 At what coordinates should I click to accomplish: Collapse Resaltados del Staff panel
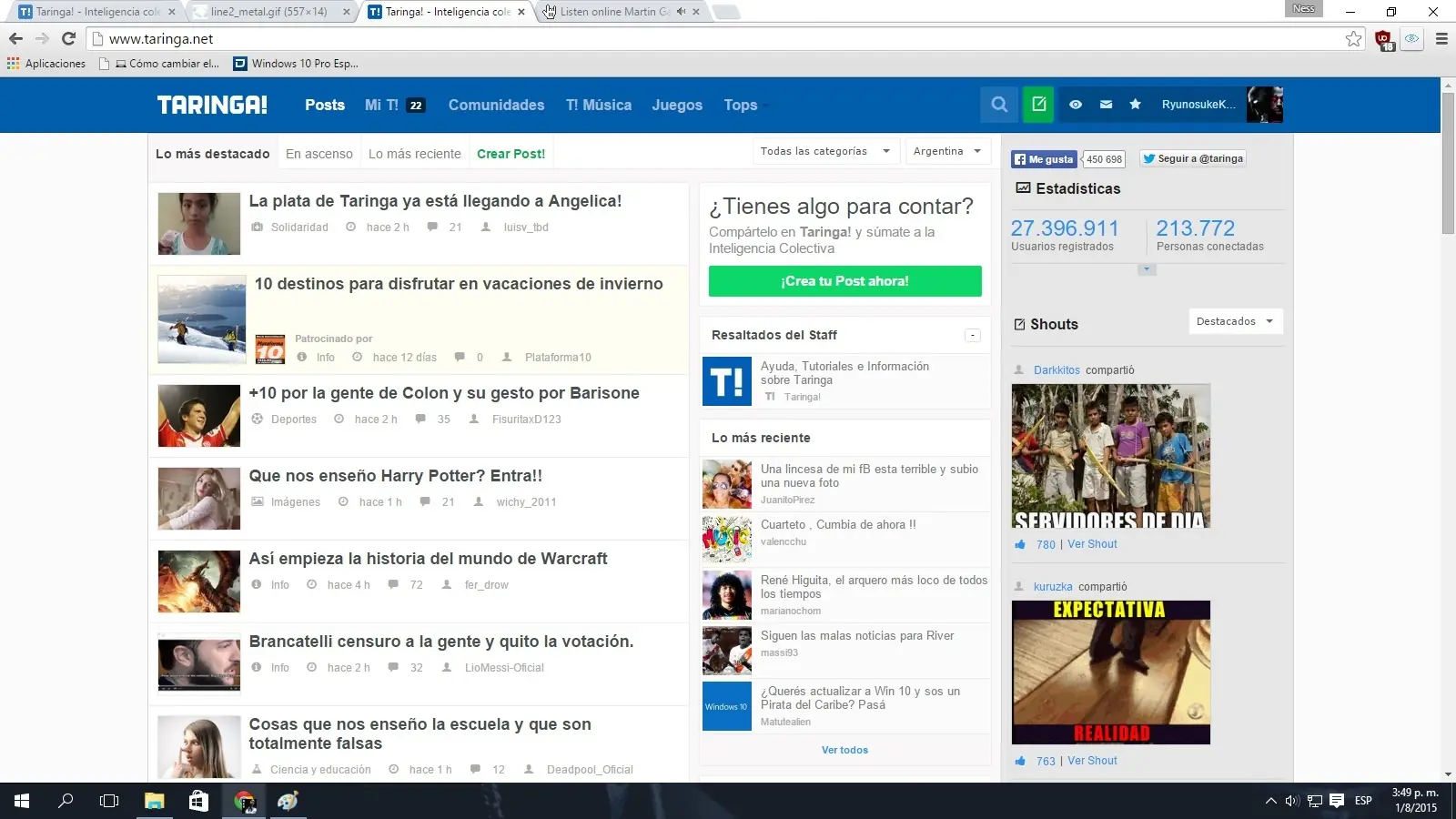tap(973, 335)
